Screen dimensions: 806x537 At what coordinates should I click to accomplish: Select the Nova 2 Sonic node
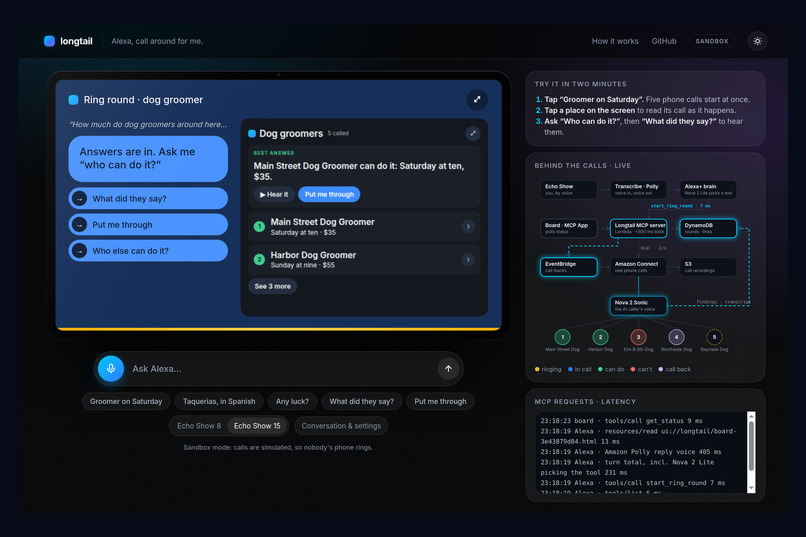638,305
